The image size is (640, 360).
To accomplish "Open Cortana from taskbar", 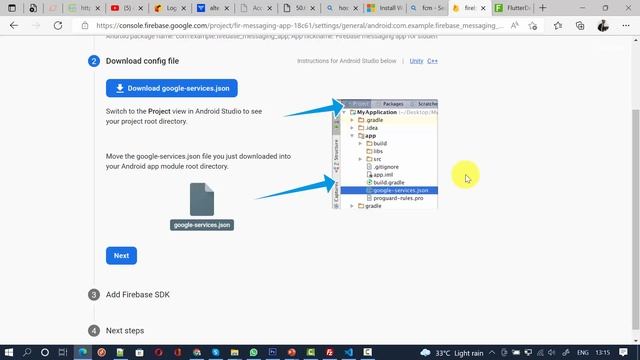I will pyautogui.click(x=45, y=352).
